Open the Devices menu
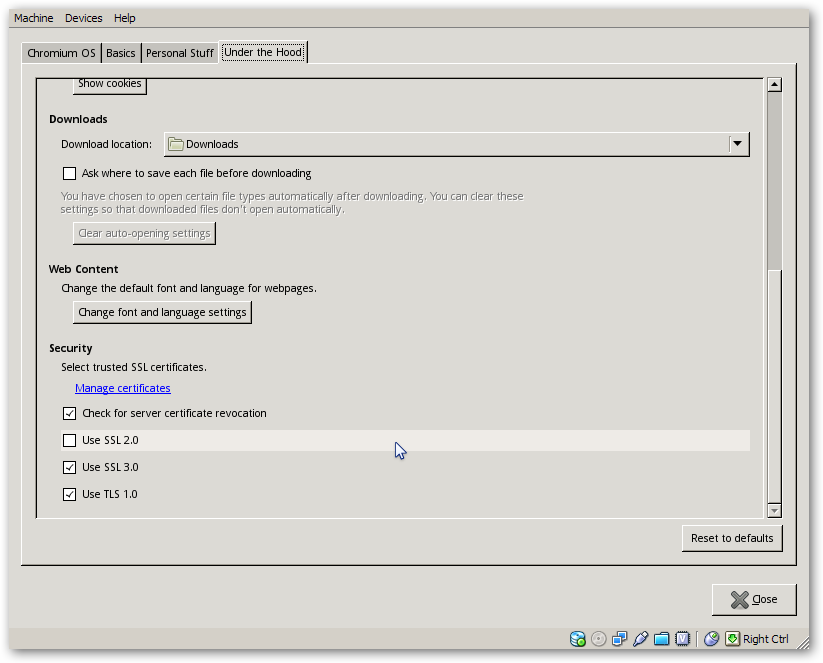 (83, 18)
